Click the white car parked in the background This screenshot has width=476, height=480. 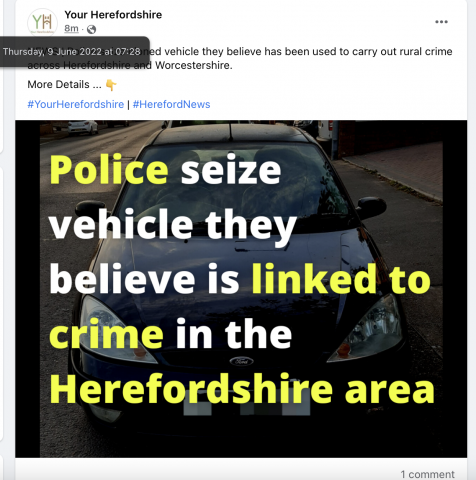[x=83, y=128]
